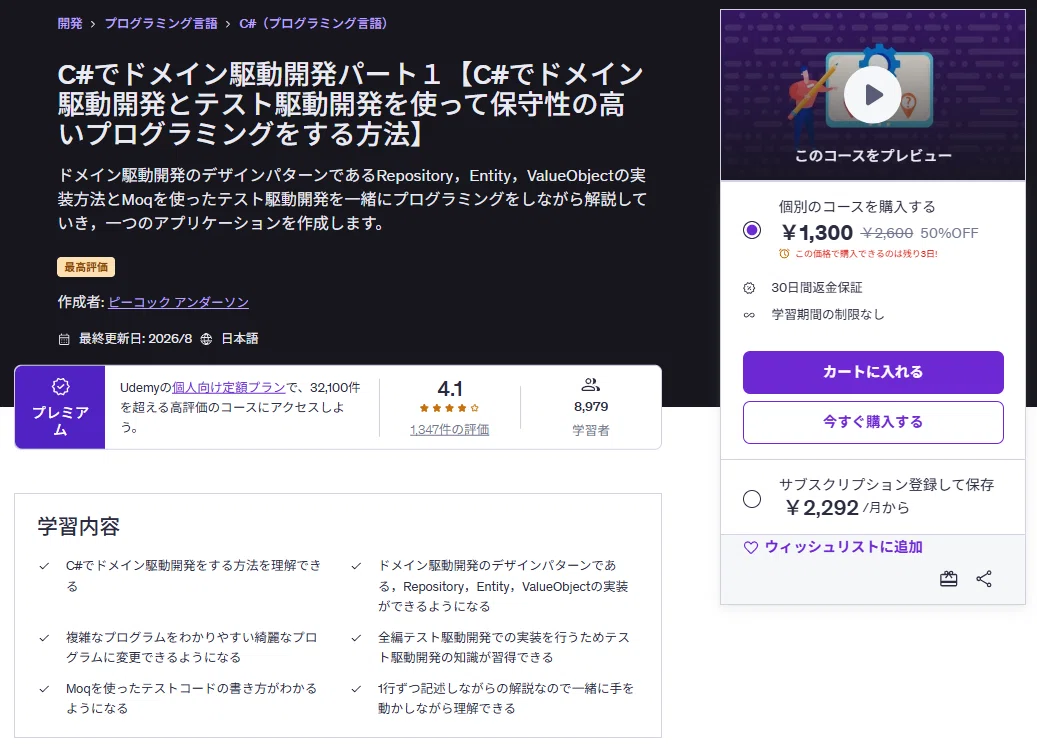Open the 1,347件の評価 reviews link
The image size is (1037, 744).
coord(450,430)
